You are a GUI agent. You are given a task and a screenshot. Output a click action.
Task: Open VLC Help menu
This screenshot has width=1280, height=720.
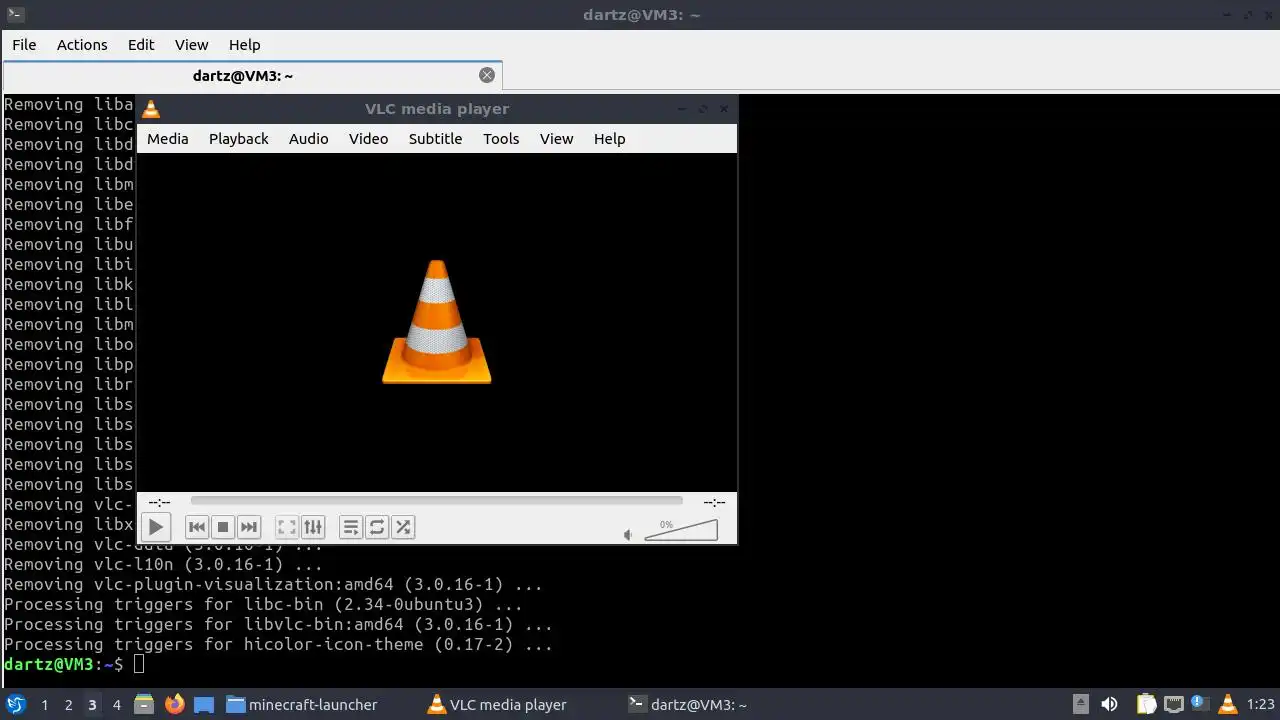click(x=610, y=139)
